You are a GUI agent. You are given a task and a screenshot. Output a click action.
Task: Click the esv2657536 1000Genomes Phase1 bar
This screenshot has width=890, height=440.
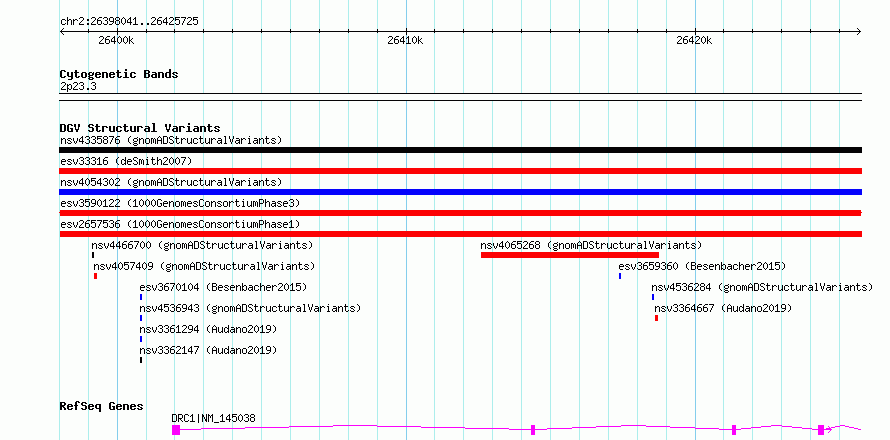pos(460,234)
